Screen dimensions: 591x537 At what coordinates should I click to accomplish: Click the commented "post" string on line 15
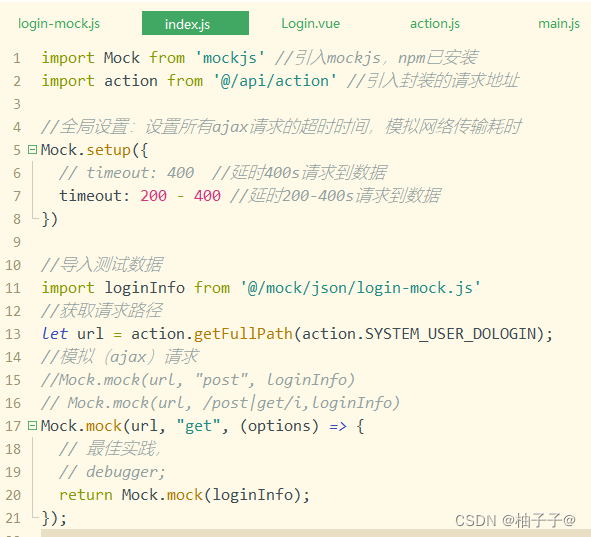tap(222, 380)
